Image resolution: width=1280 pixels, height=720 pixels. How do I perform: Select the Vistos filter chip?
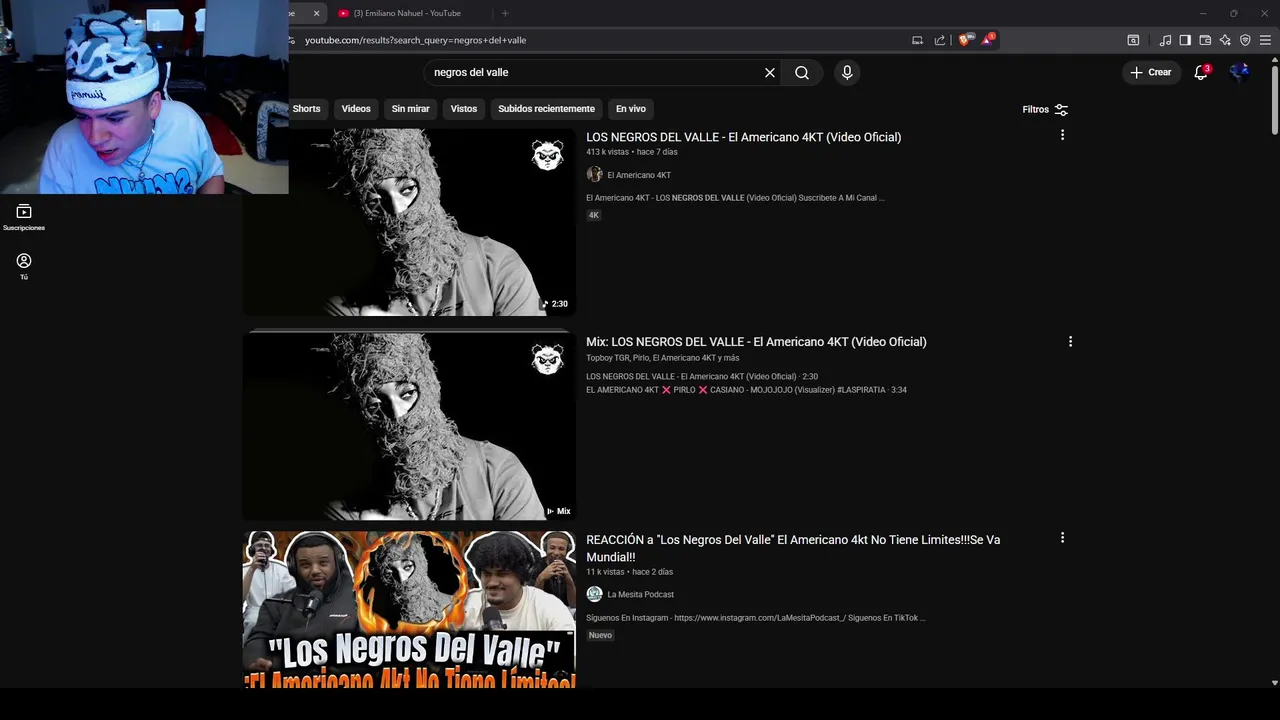464,108
